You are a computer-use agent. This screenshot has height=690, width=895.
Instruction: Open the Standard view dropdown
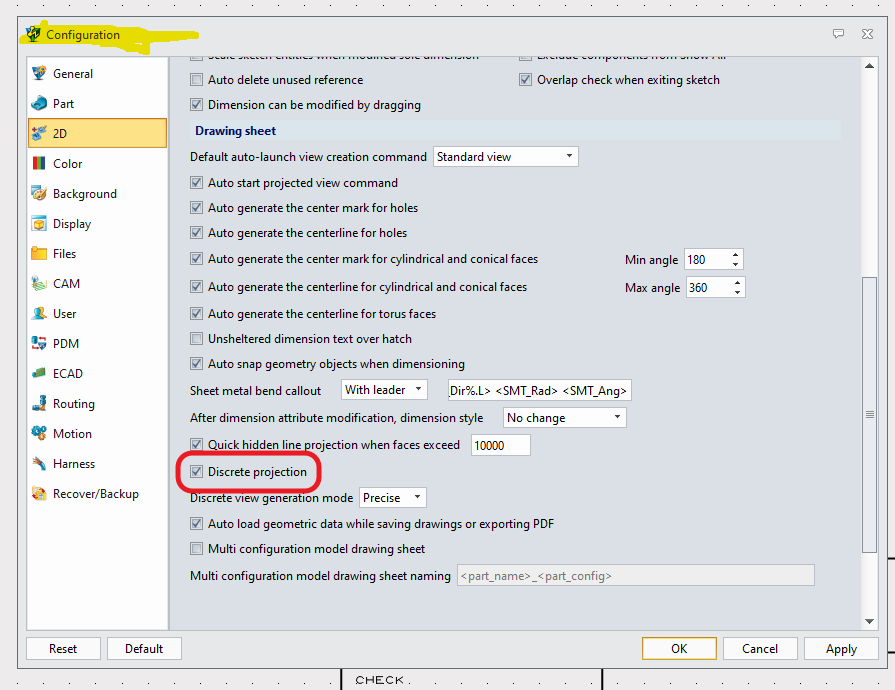506,157
